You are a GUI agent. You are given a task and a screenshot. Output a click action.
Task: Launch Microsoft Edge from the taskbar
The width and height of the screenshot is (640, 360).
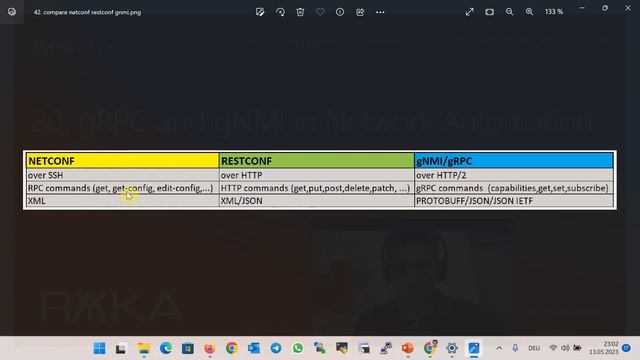pyautogui.click(x=165, y=348)
